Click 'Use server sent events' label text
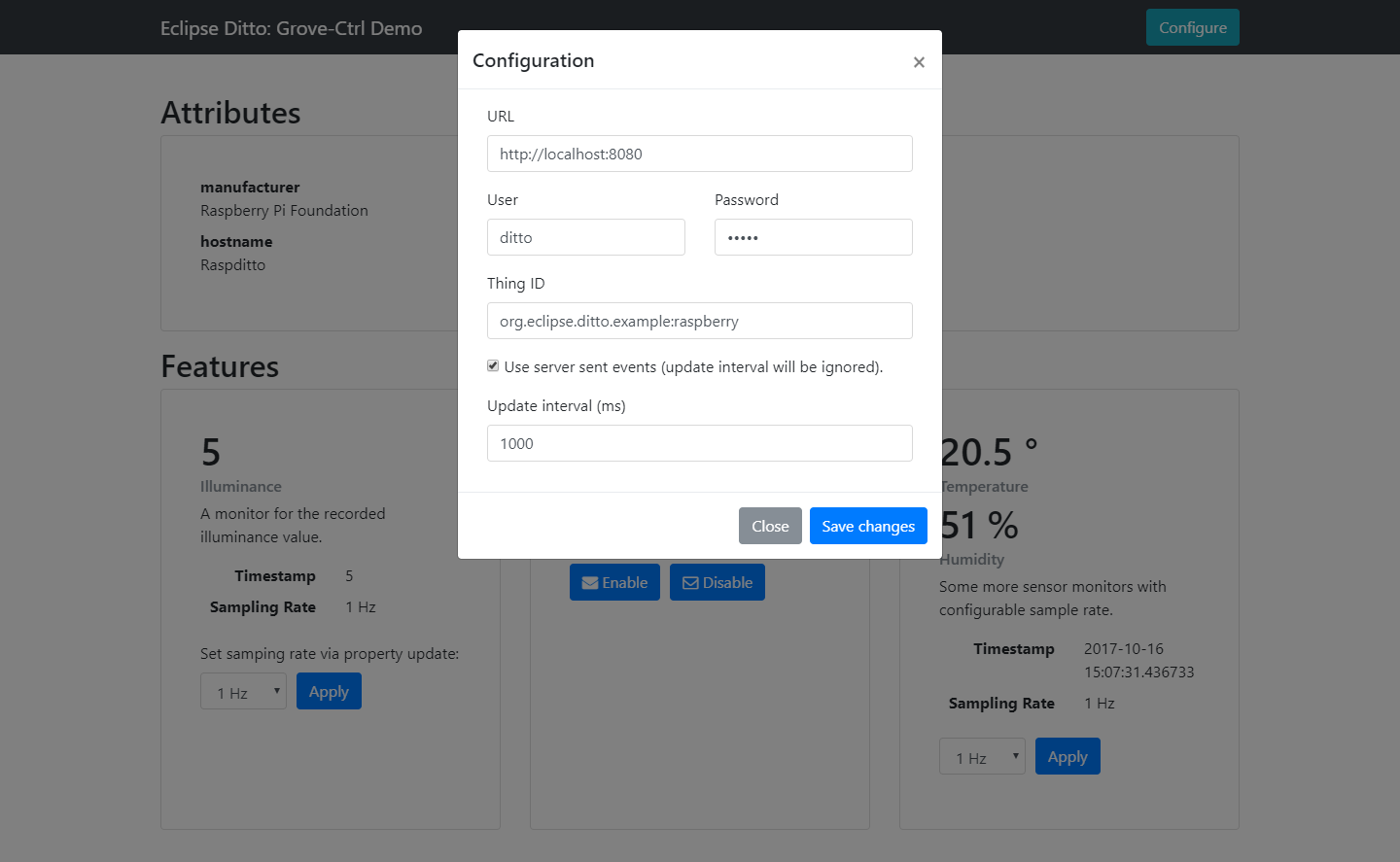1400x862 pixels. (x=693, y=366)
